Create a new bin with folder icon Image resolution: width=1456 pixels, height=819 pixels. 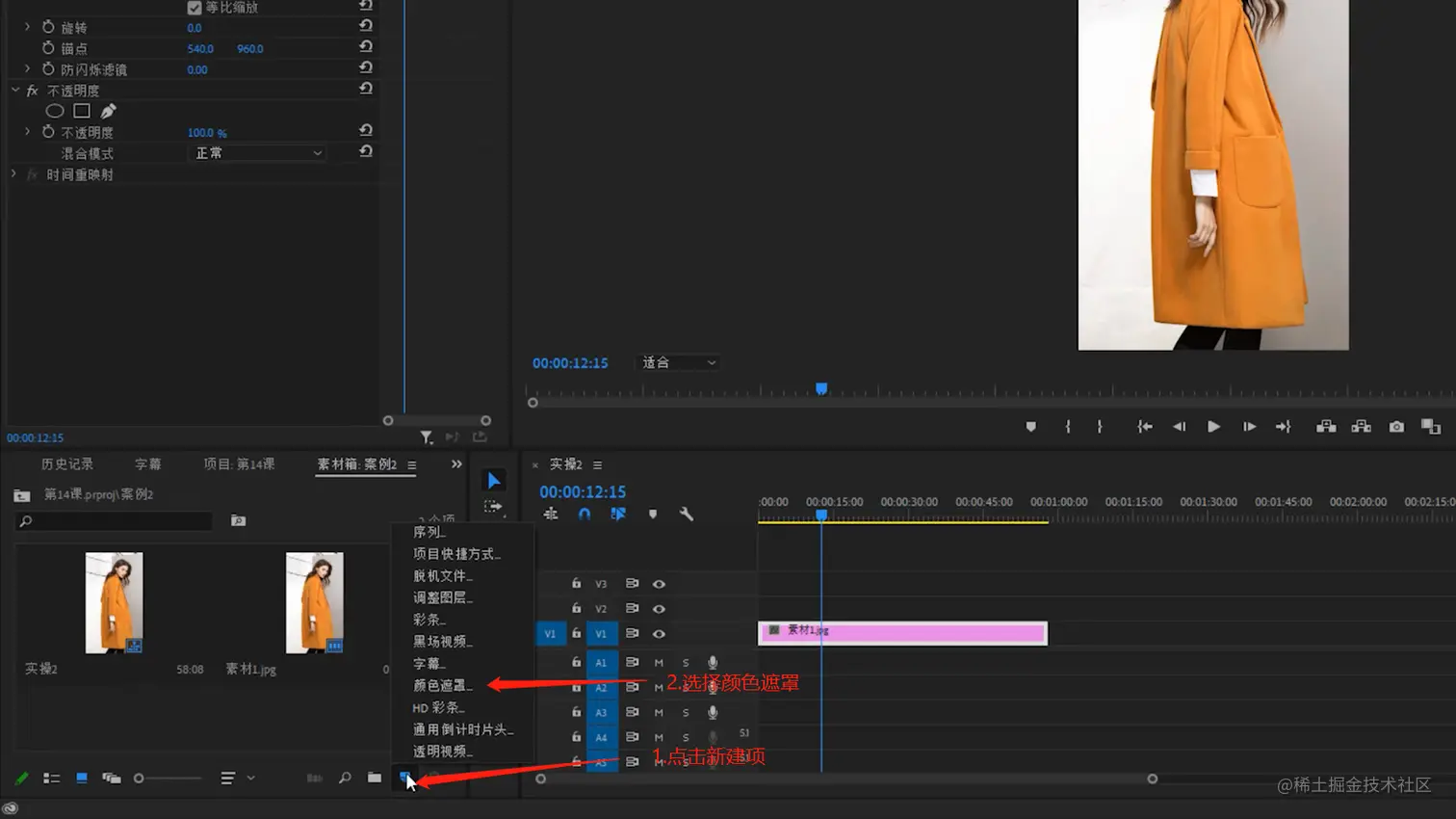(x=375, y=778)
